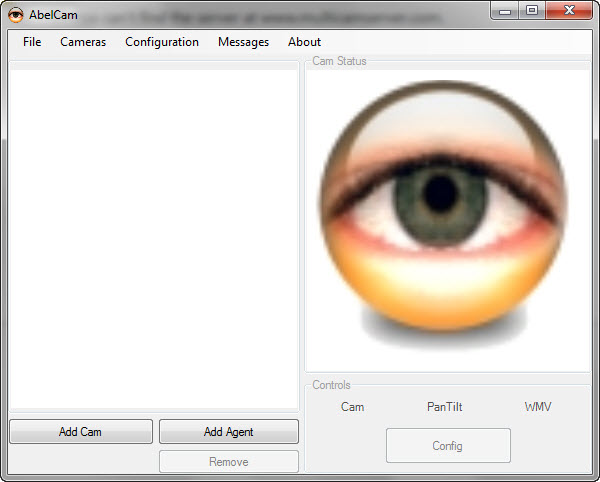Image resolution: width=600 pixels, height=482 pixels.
Task: Click the Config button in Controls
Action: point(448,445)
